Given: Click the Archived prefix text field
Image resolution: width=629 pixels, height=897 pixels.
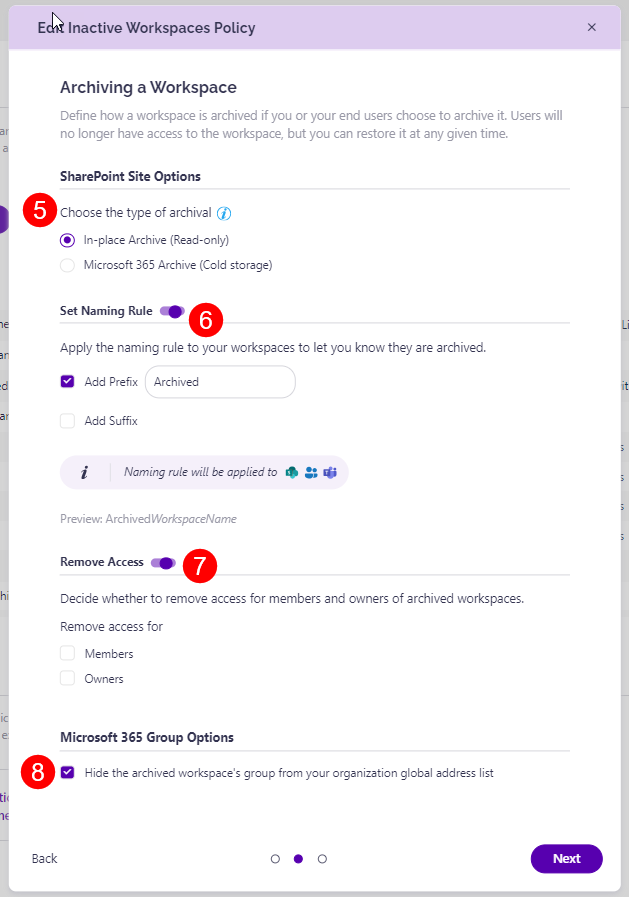Looking at the screenshot, I should coord(219,381).
